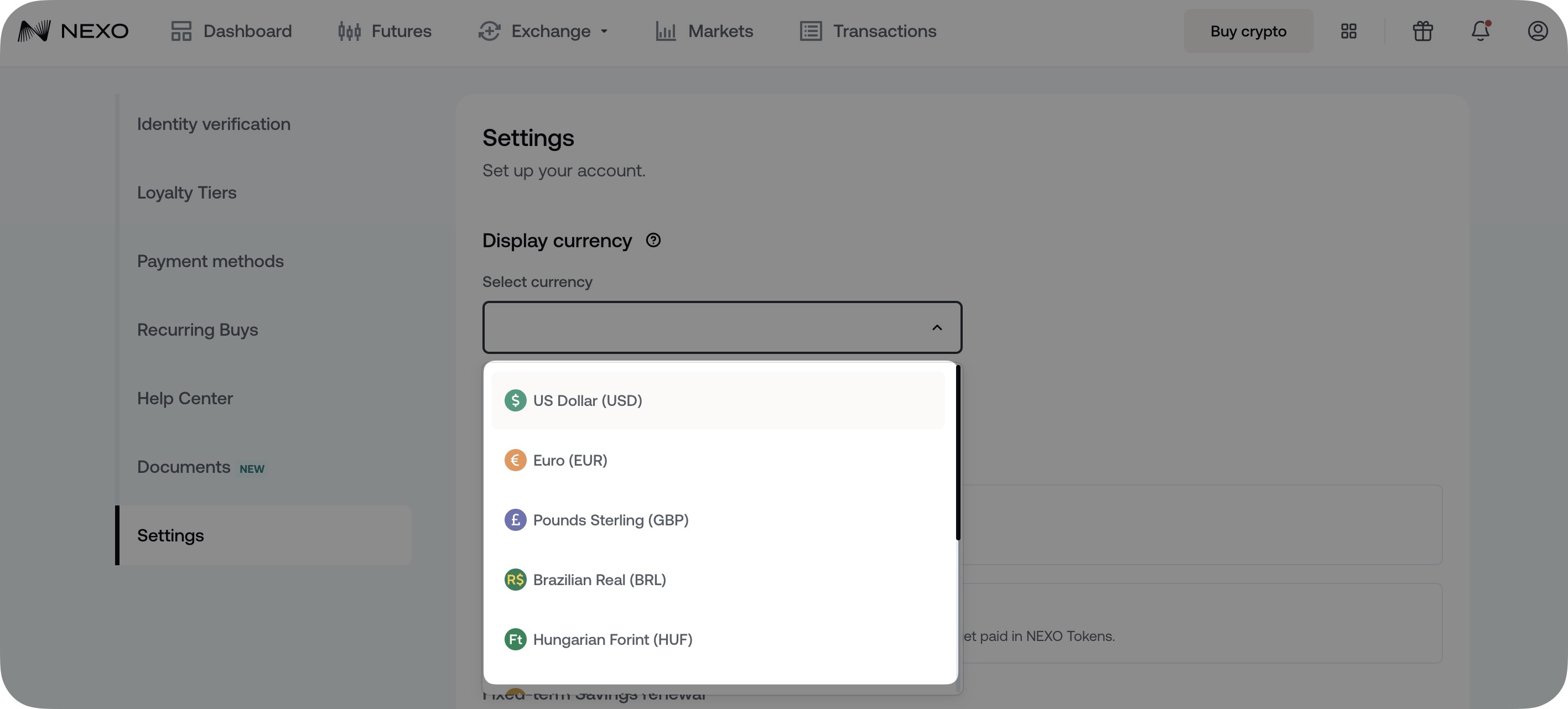This screenshot has height=709, width=1568.
Task: Open Documents section in the sidebar
Action: coord(184,467)
